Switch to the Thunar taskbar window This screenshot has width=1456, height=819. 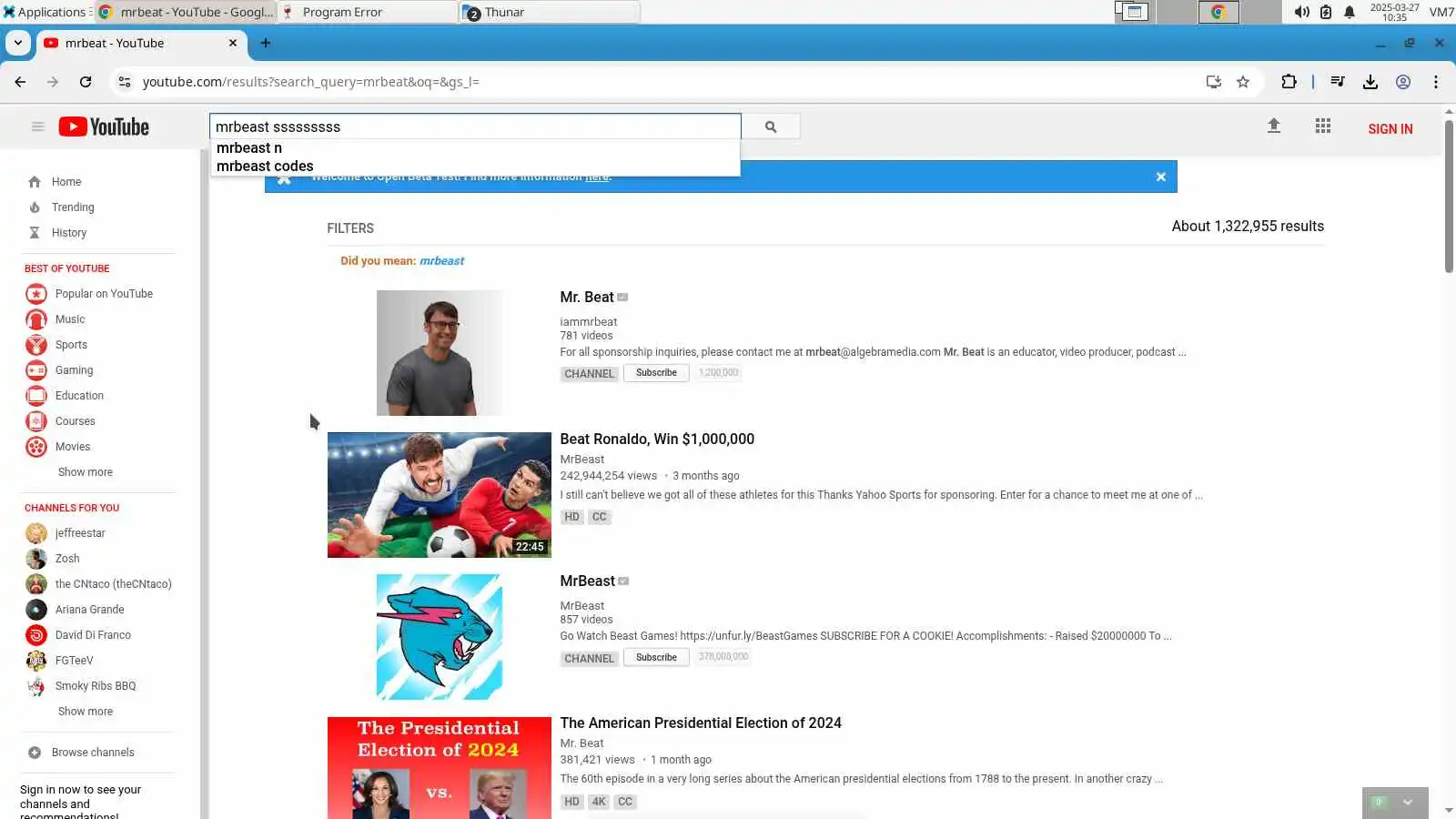pos(551,12)
